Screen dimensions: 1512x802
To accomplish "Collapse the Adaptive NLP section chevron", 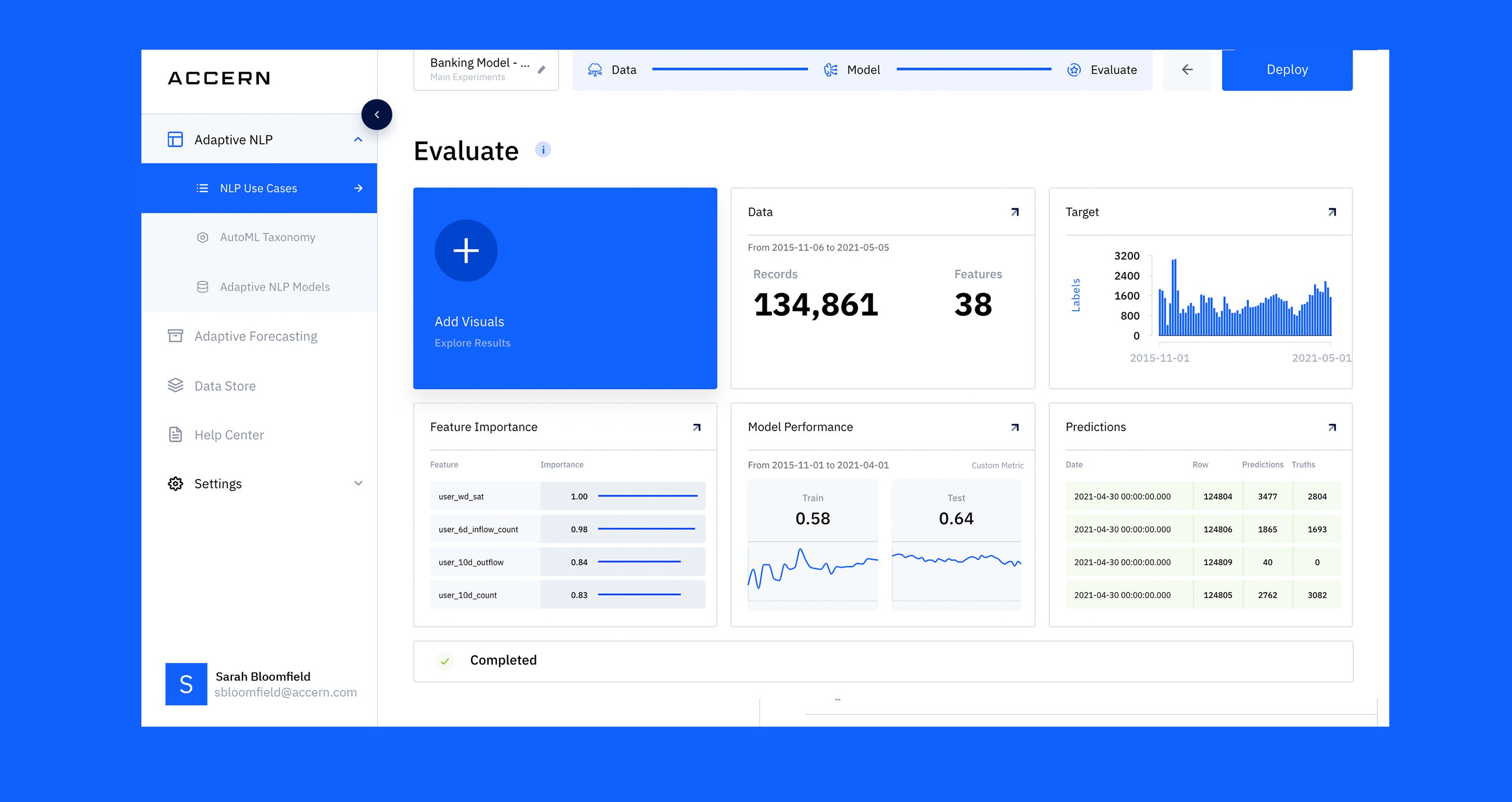I will click(358, 140).
